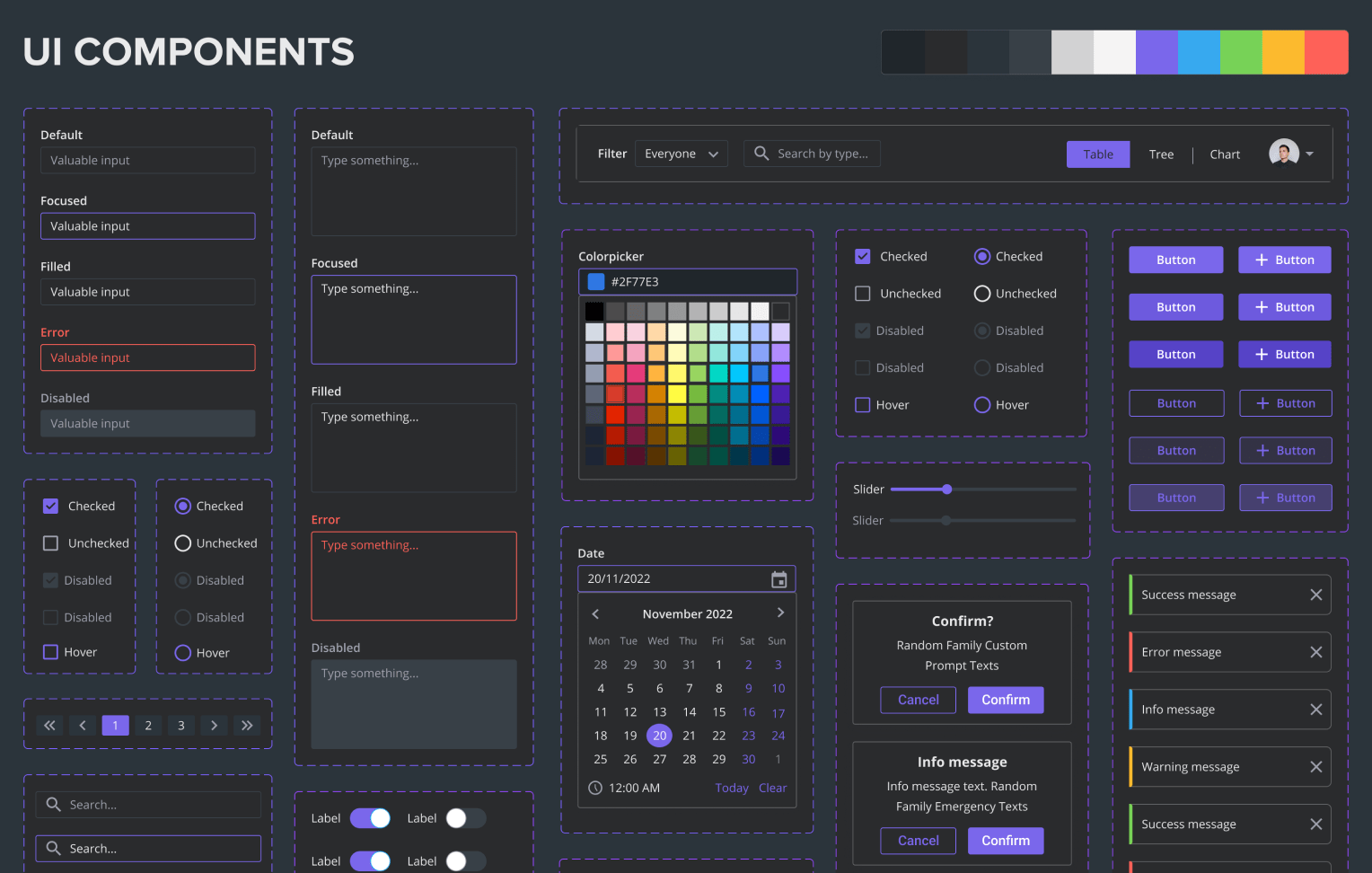Click the Error Valuable input field
This screenshot has height=873, width=1372.
148,357
